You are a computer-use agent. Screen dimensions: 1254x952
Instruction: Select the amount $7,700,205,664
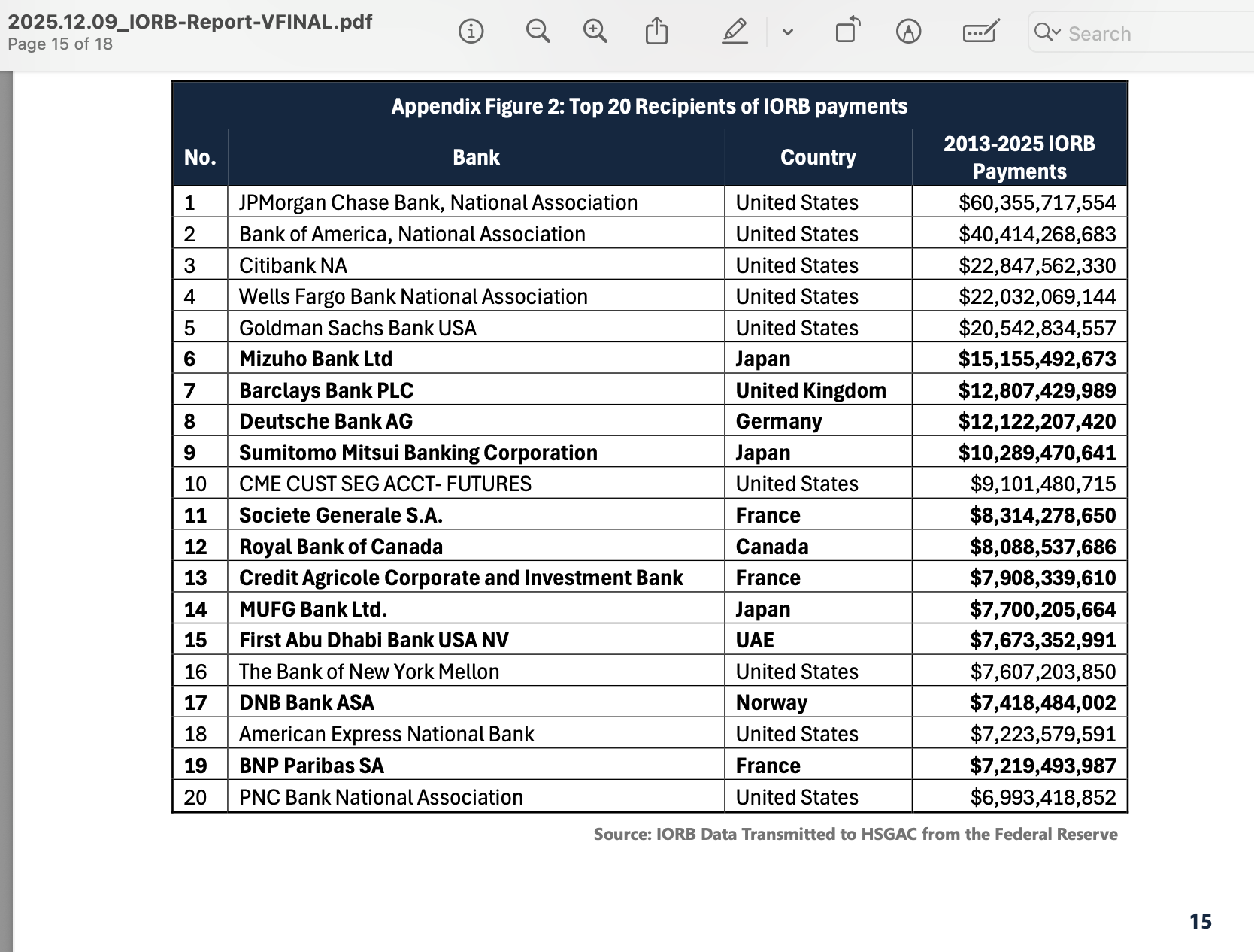click(x=1043, y=609)
